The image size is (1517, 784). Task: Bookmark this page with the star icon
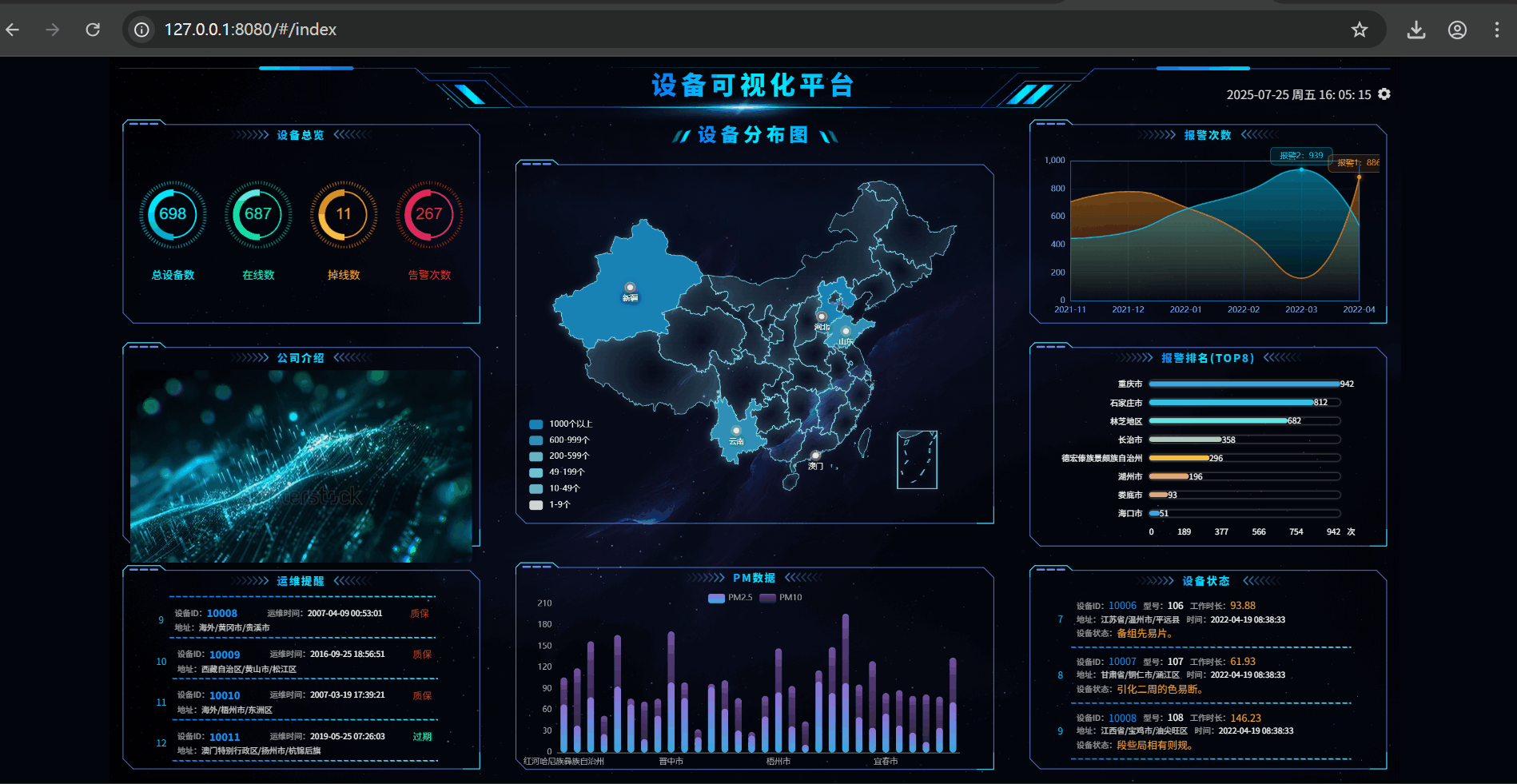1360,30
